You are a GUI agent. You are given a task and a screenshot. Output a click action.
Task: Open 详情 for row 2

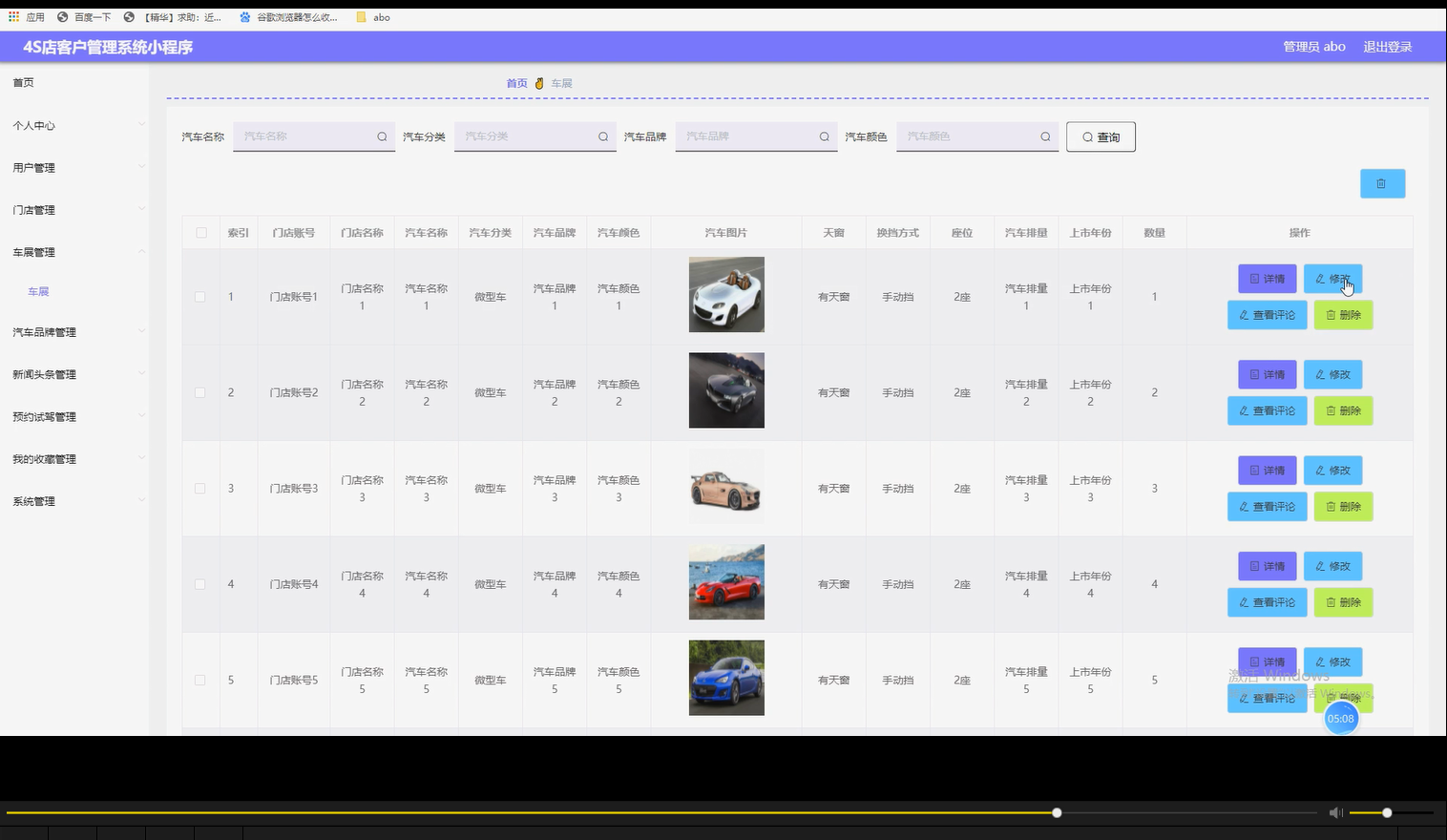tap(1267, 374)
